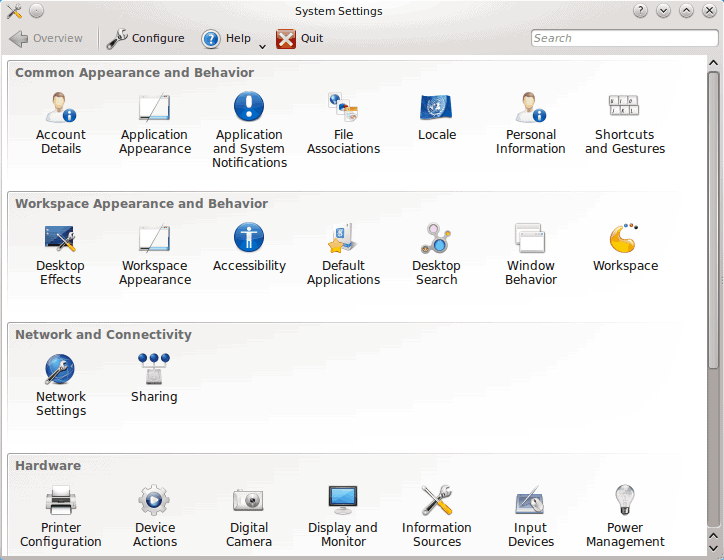The height and width of the screenshot is (560, 724).
Task: Expand the toolbar overflow arrow next to Help
Action: 262,45
